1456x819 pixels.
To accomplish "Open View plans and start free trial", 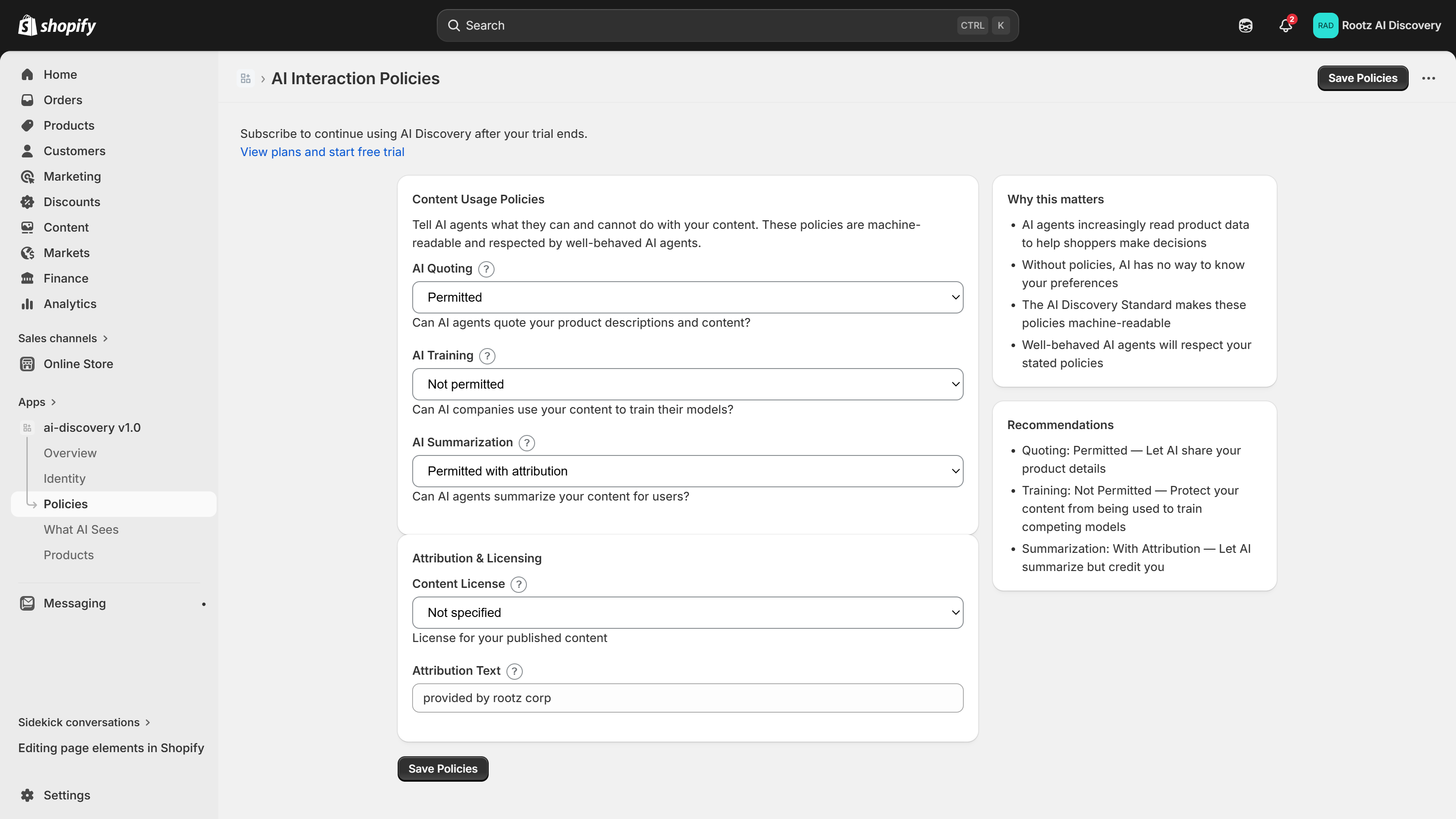I will (322, 152).
